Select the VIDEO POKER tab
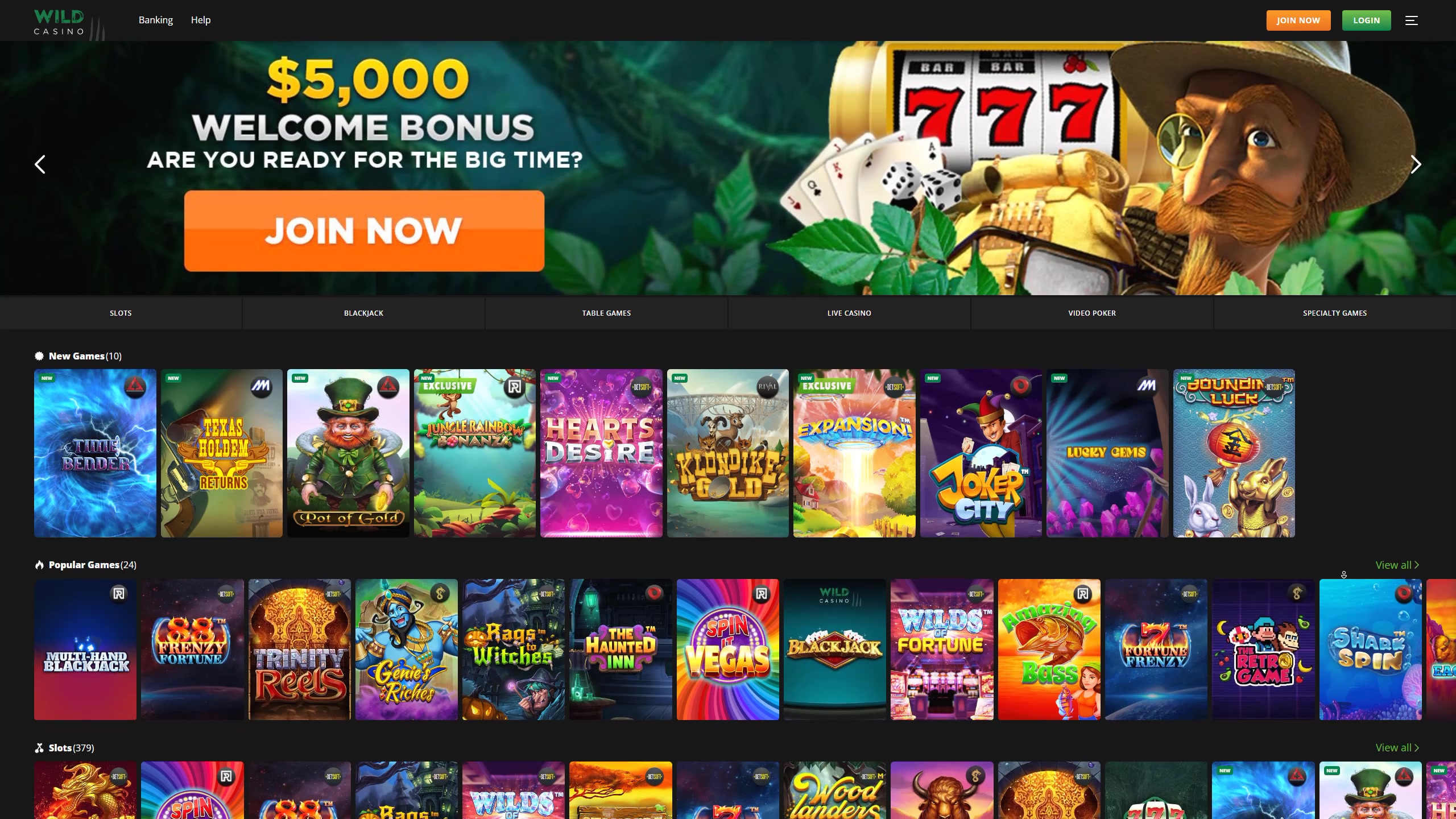 1092,313
